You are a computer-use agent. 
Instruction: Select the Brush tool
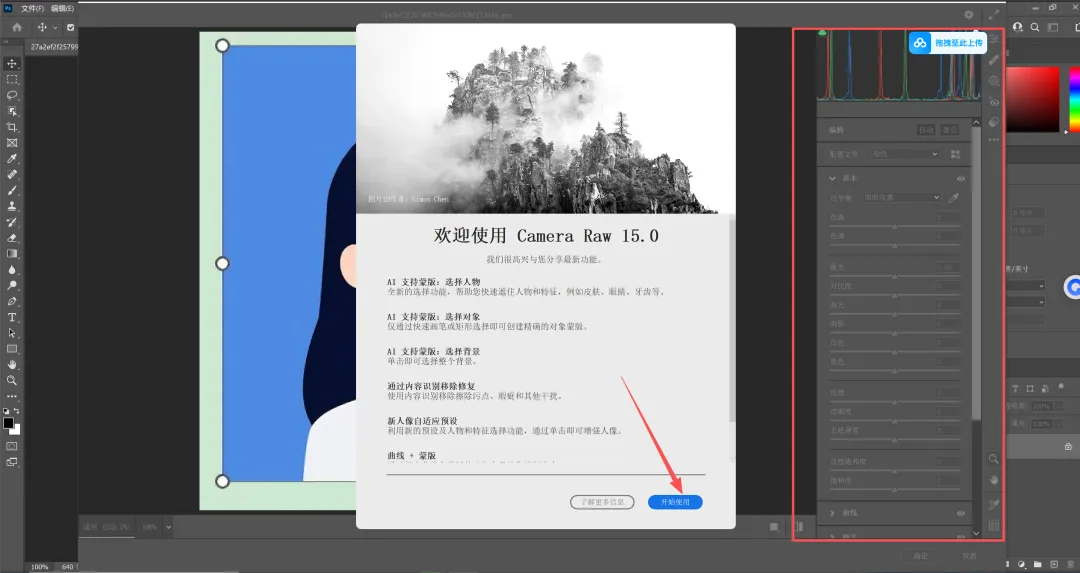click(x=12, y=190)
